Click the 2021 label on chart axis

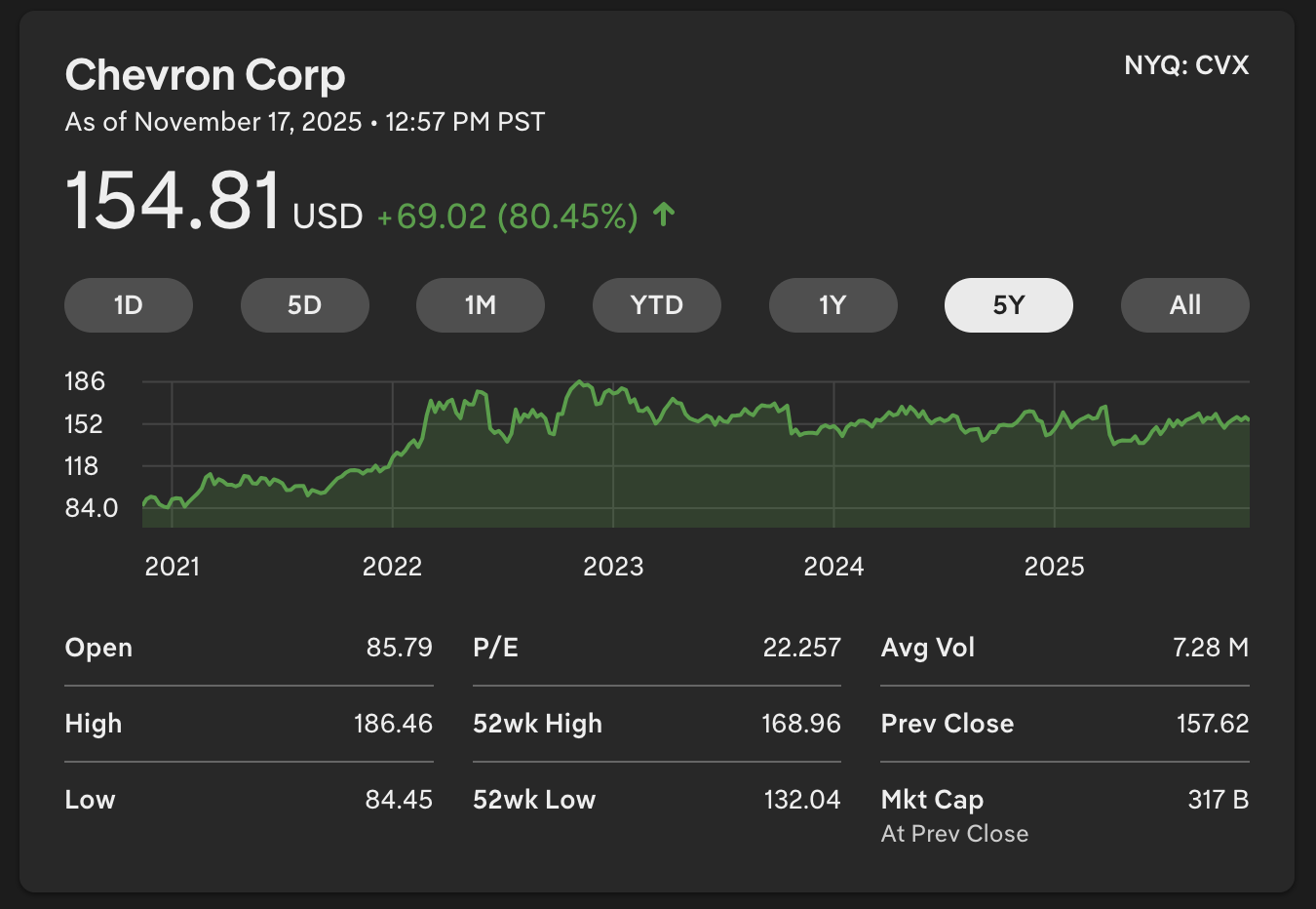coord(173,567)
